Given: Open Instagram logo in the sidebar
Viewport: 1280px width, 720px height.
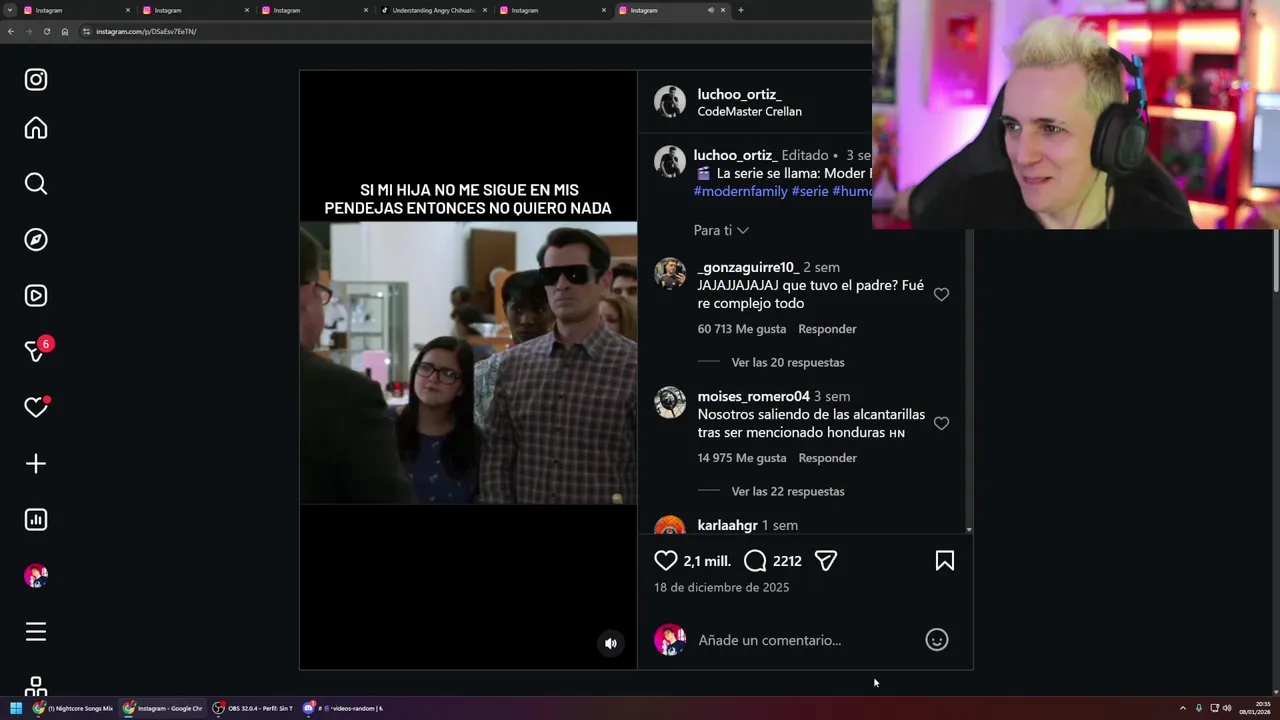Looking at the screenshot, I should point(36,80).
